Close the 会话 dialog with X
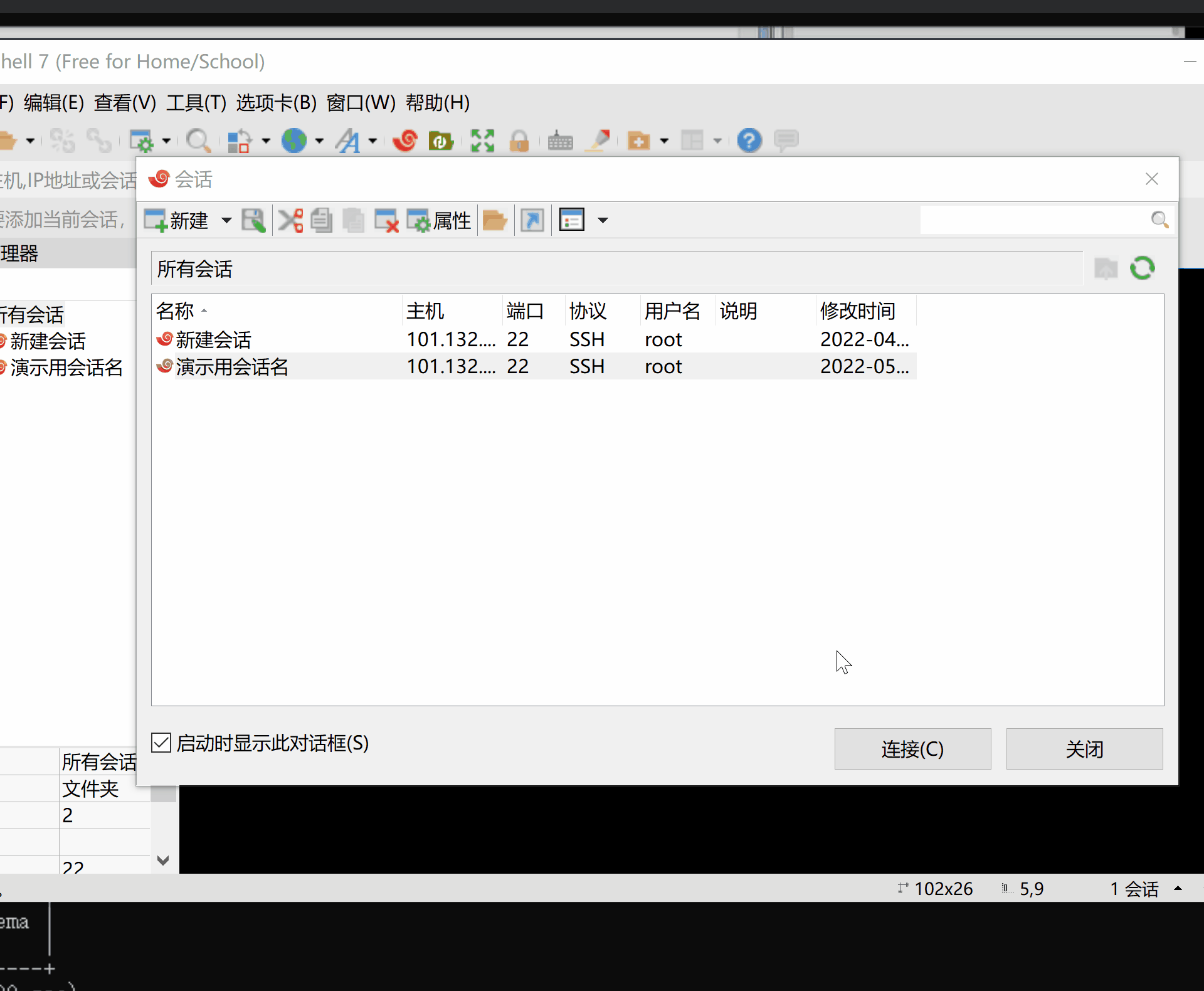The height and width of the screenshot is (991, 1204). [1152, 179]
